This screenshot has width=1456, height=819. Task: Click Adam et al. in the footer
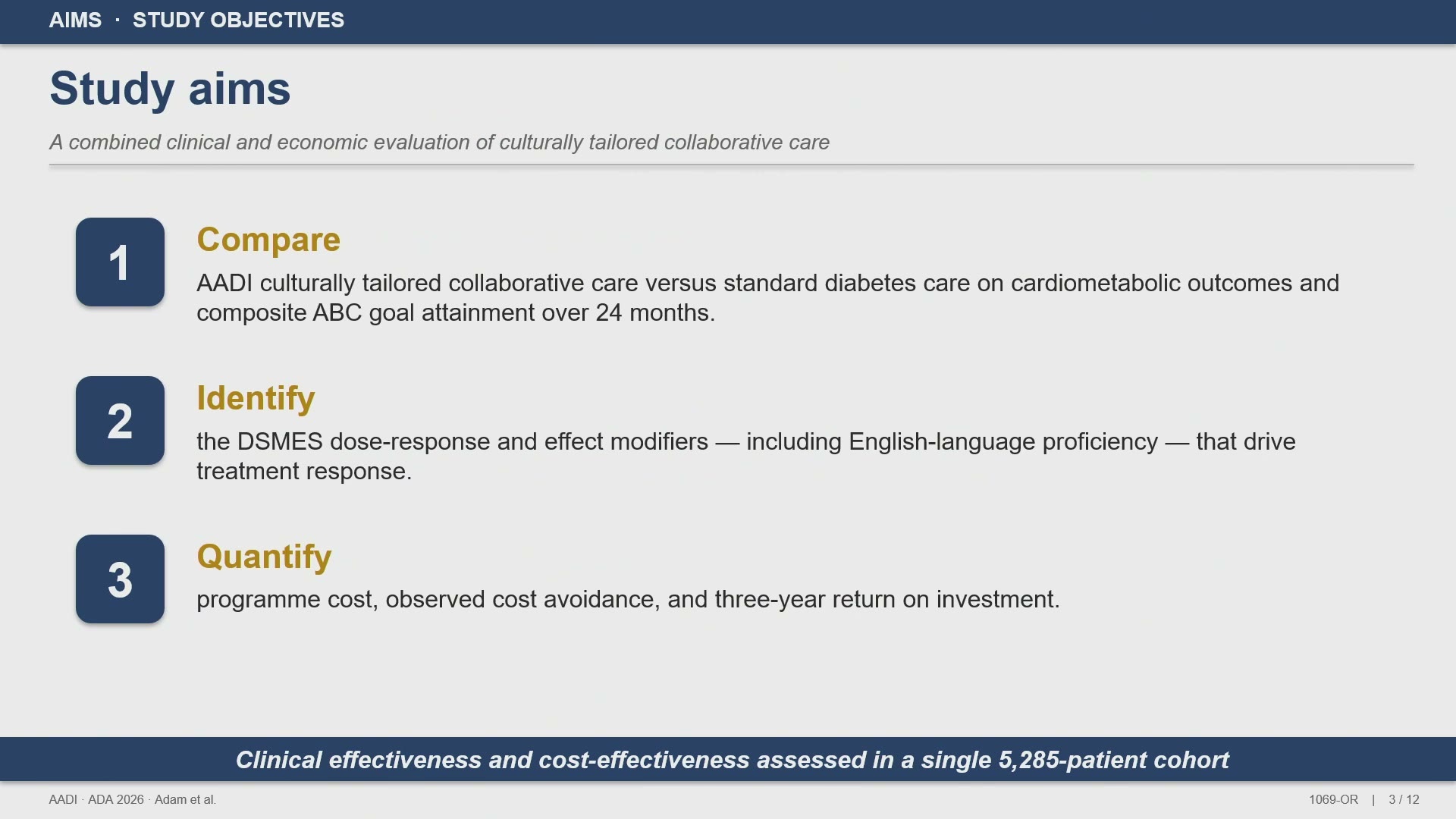pyautogui.click(x=185, y=800)
